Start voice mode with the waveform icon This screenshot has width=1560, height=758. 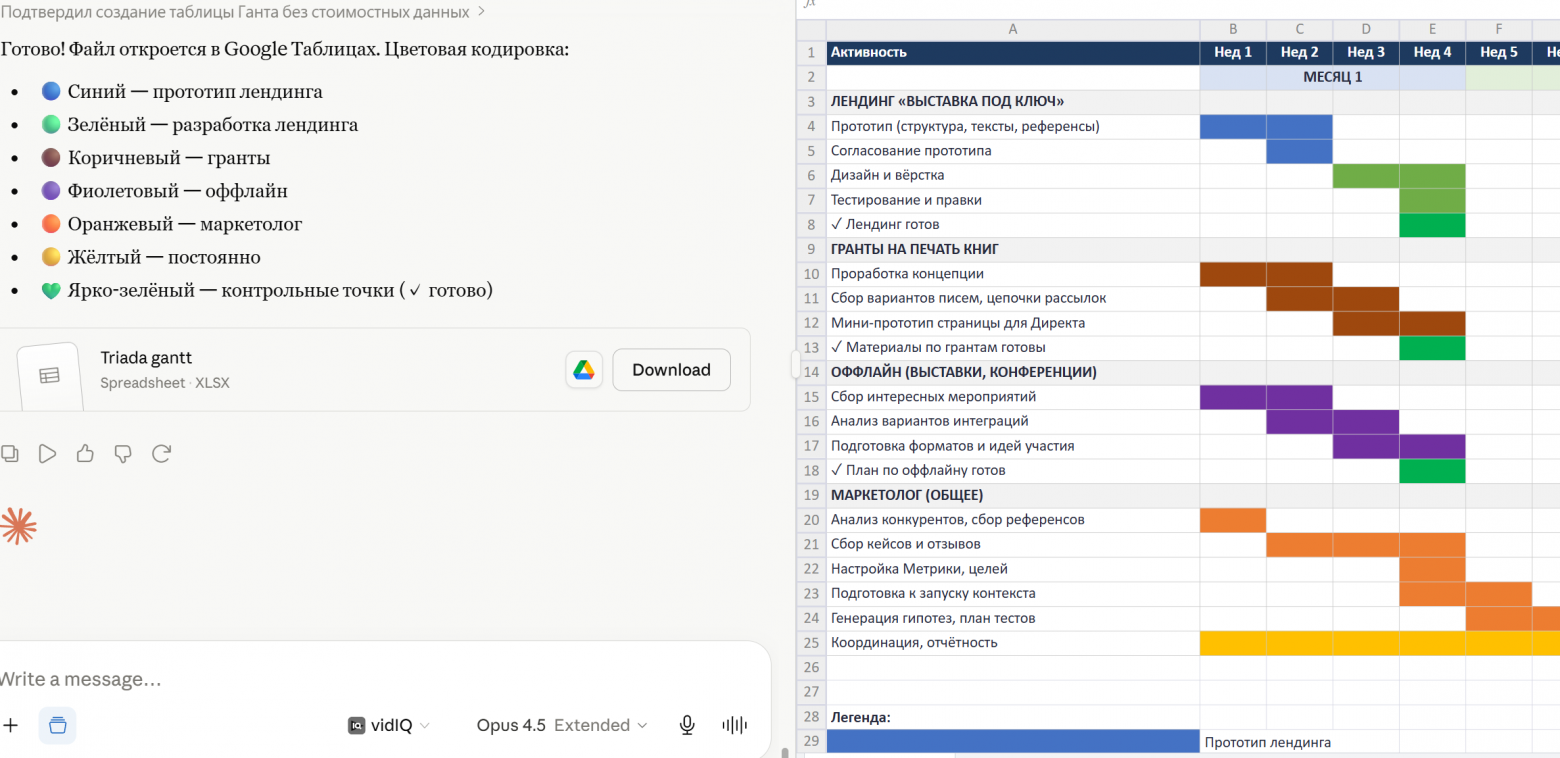click(x=734, y=725)
